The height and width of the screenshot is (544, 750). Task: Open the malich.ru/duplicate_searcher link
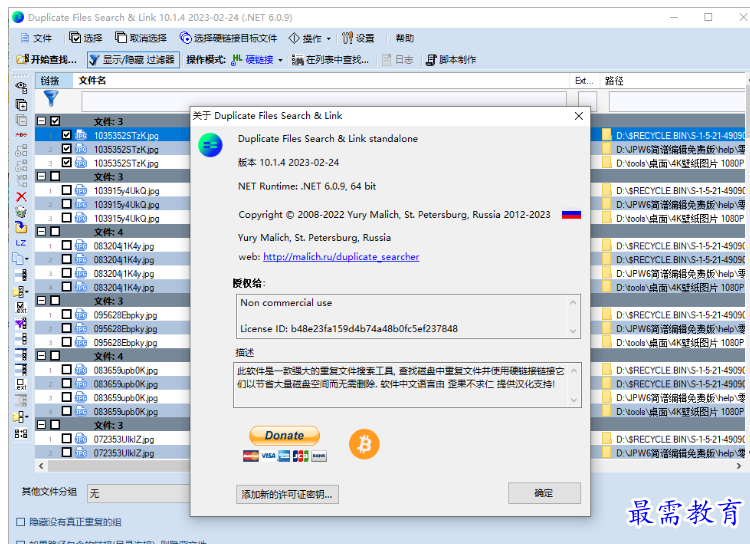tap(341, 257)
